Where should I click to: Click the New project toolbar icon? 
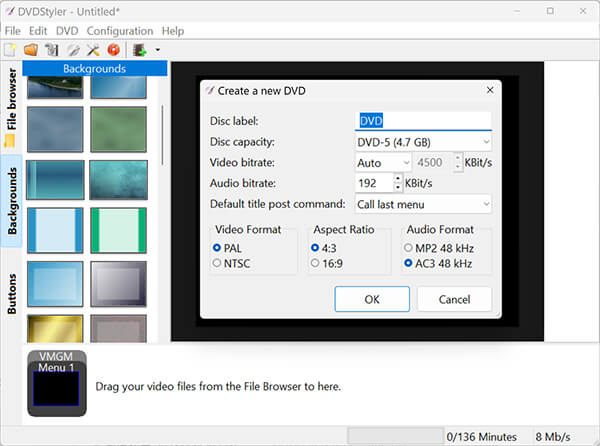10,50
